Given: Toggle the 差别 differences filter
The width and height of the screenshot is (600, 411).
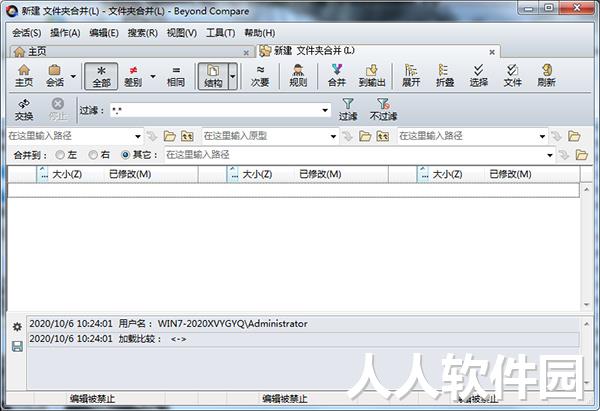Looking at the screenshot, I should 133,76.
